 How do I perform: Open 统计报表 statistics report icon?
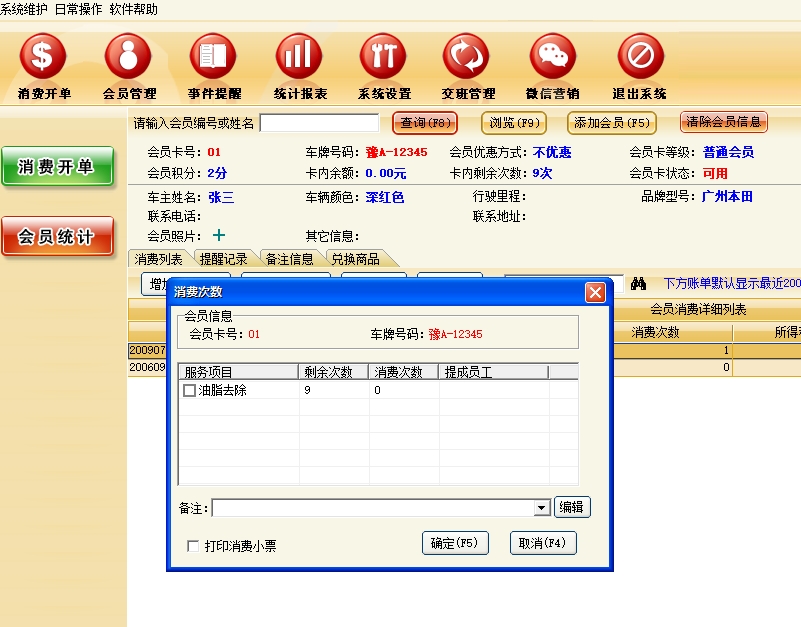tap(299, 56)
